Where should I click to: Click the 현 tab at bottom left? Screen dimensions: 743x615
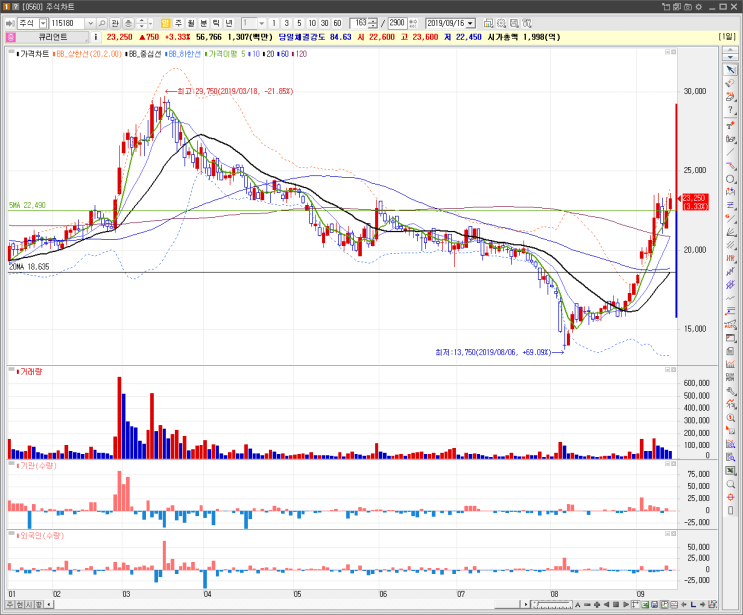point(19,605)
